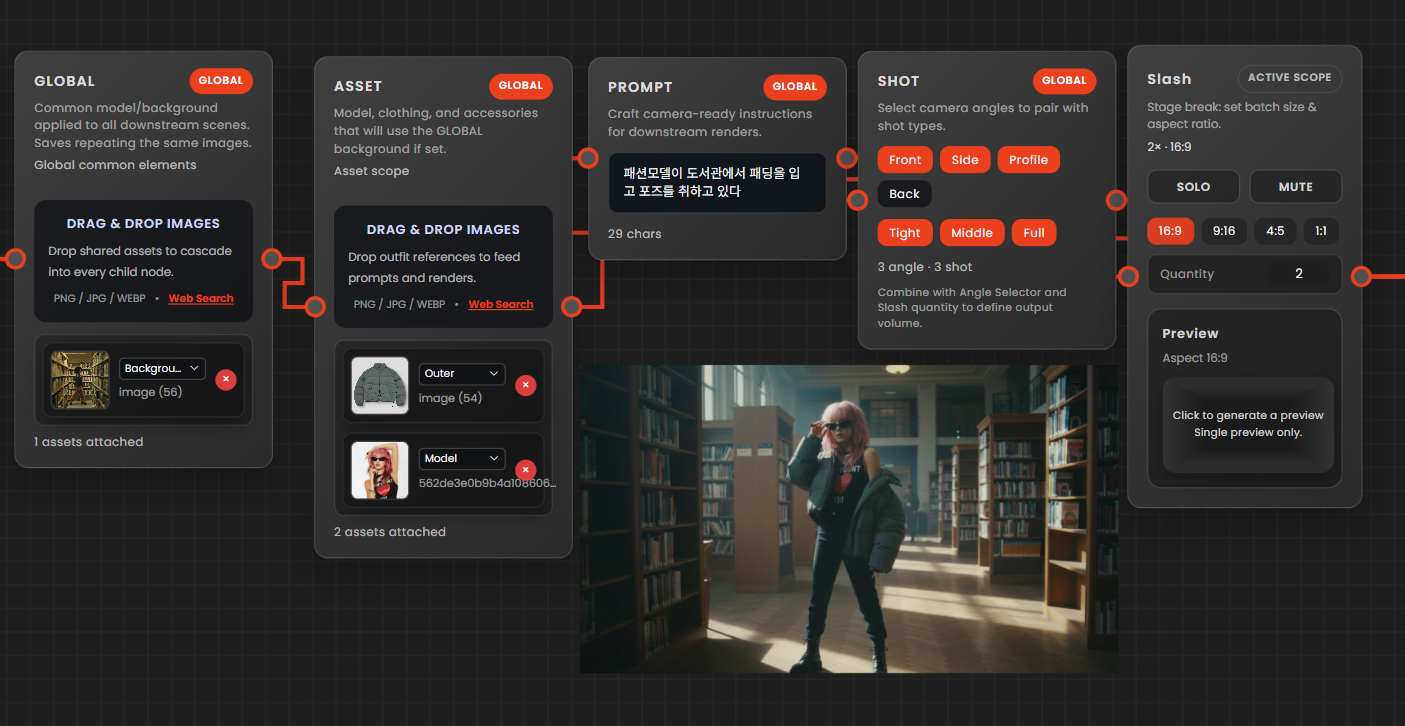This screenshot has width=1405, height=726.
Task: Click the generate preview area
Action: 1248,424
